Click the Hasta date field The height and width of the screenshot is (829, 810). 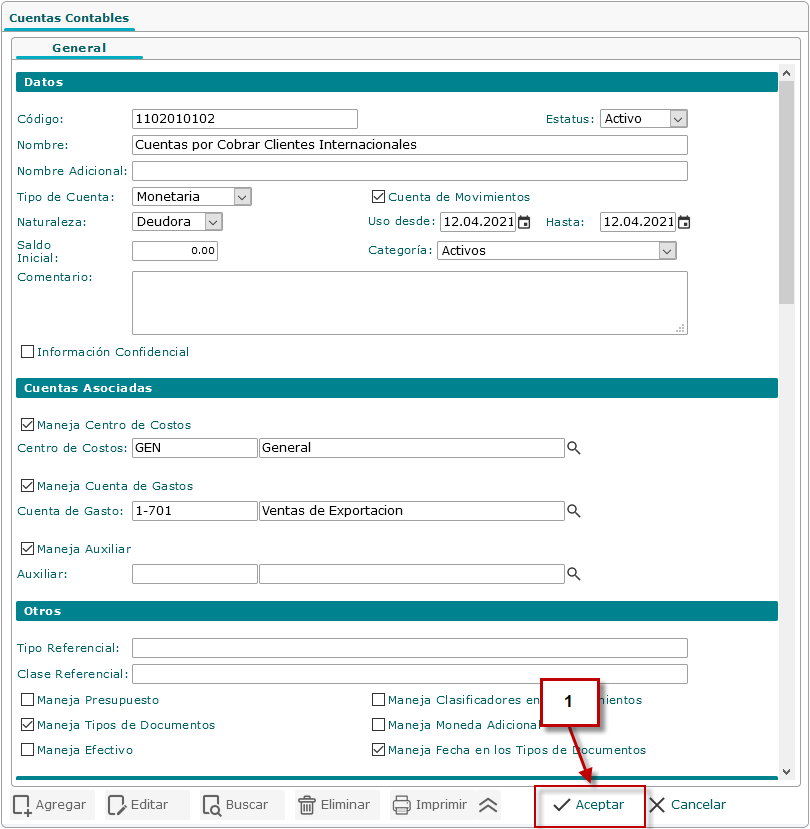638,222
